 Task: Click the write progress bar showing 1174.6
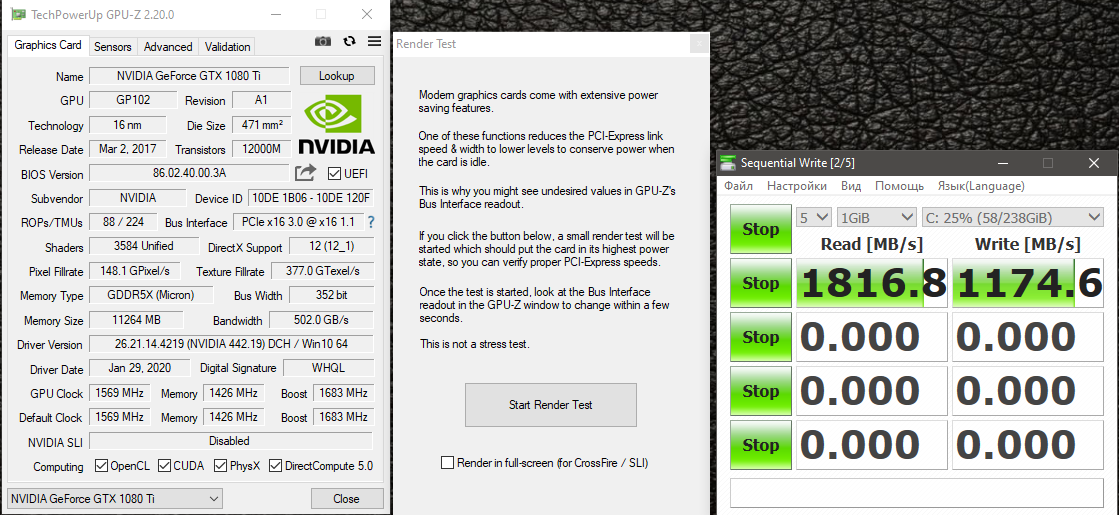click(1028, 283)
